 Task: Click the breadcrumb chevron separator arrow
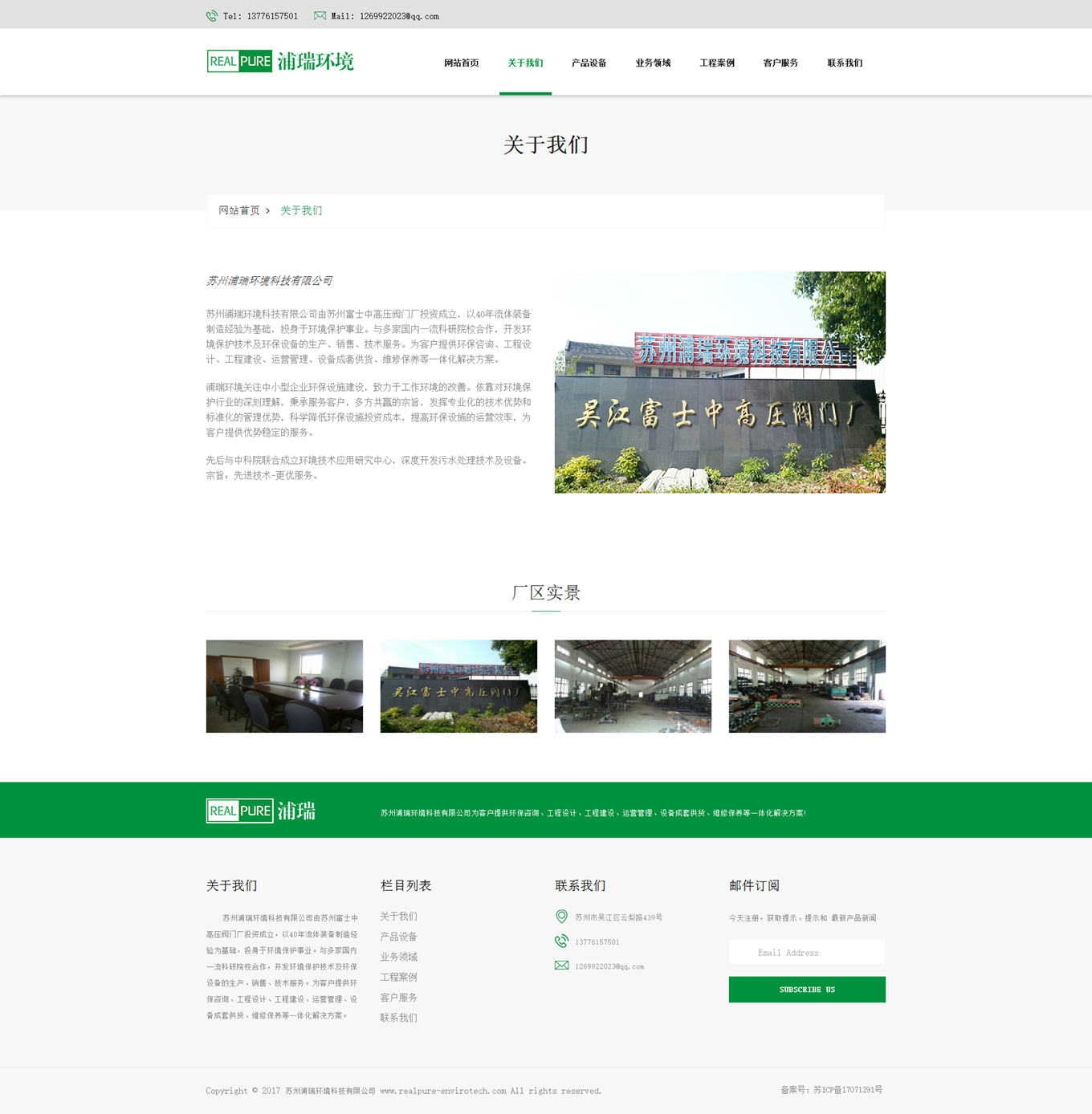coord(268,211)
